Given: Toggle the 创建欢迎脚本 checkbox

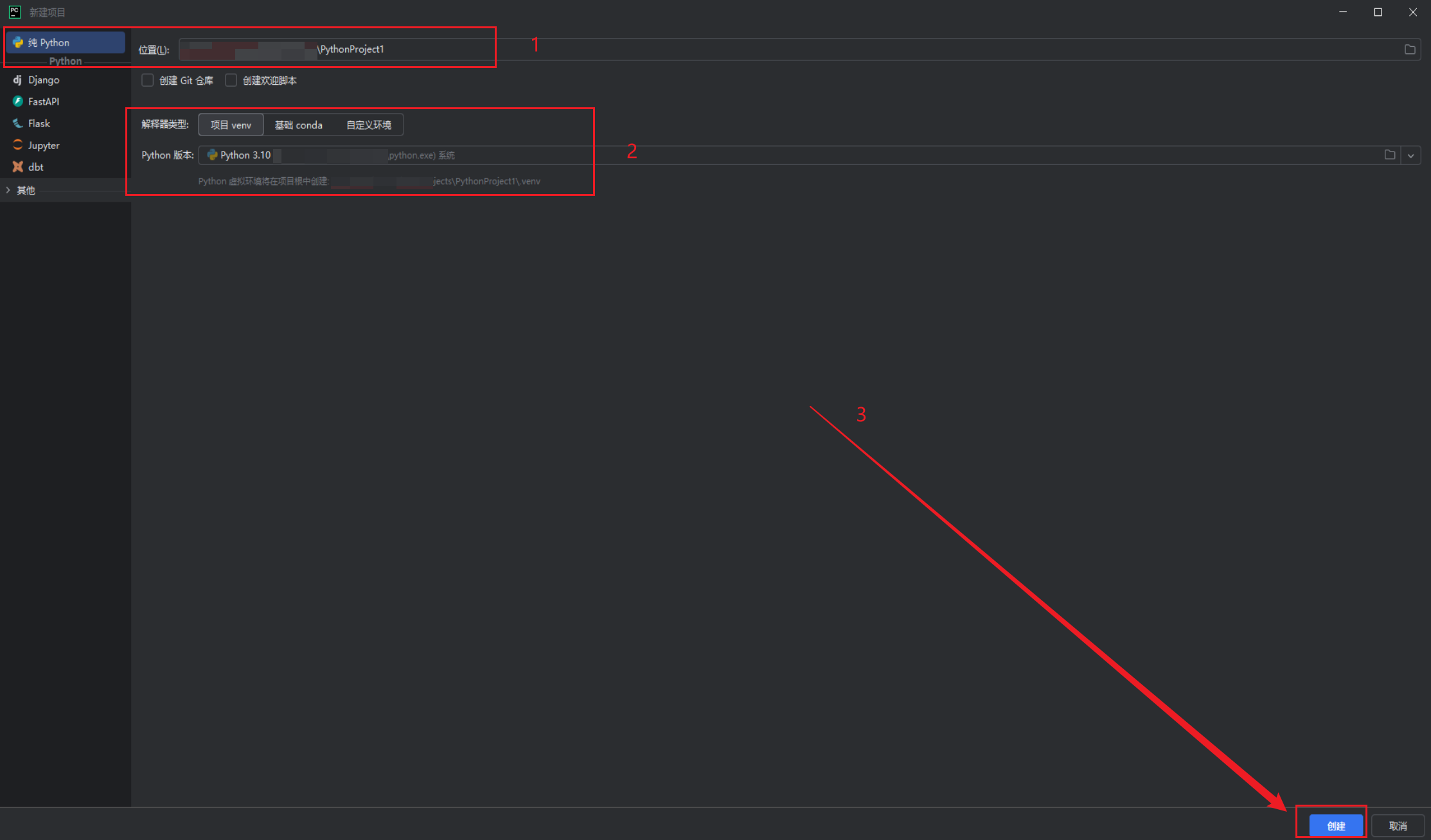Looking at the screenshot, I should coord(231,80).
